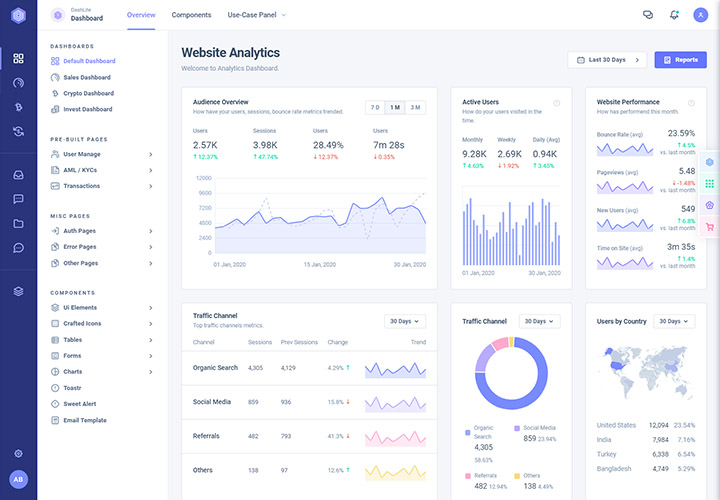Open the chat messages icon in header

click(648, 15)
